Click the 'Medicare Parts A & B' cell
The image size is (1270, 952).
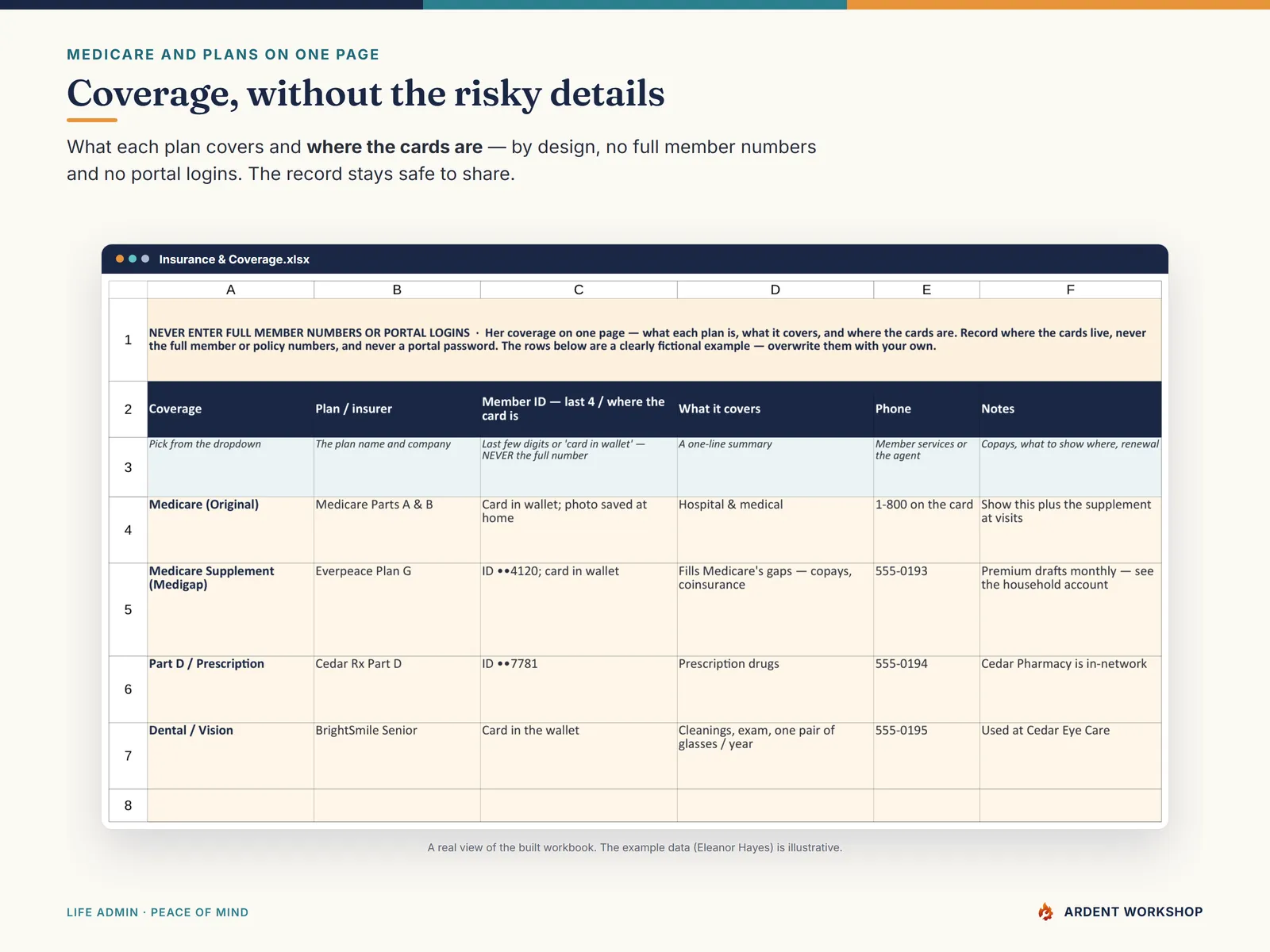pos(397,530)
